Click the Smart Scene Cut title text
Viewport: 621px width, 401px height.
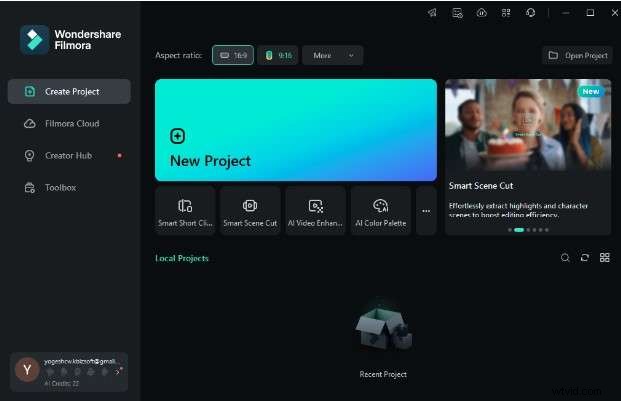pos(481,186)
